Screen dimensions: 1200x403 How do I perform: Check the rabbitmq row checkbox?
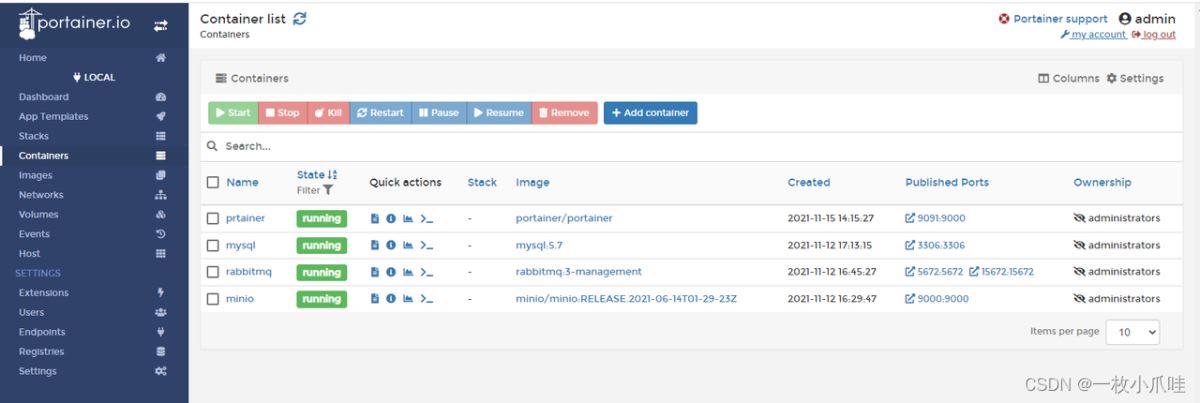(213, 272)
